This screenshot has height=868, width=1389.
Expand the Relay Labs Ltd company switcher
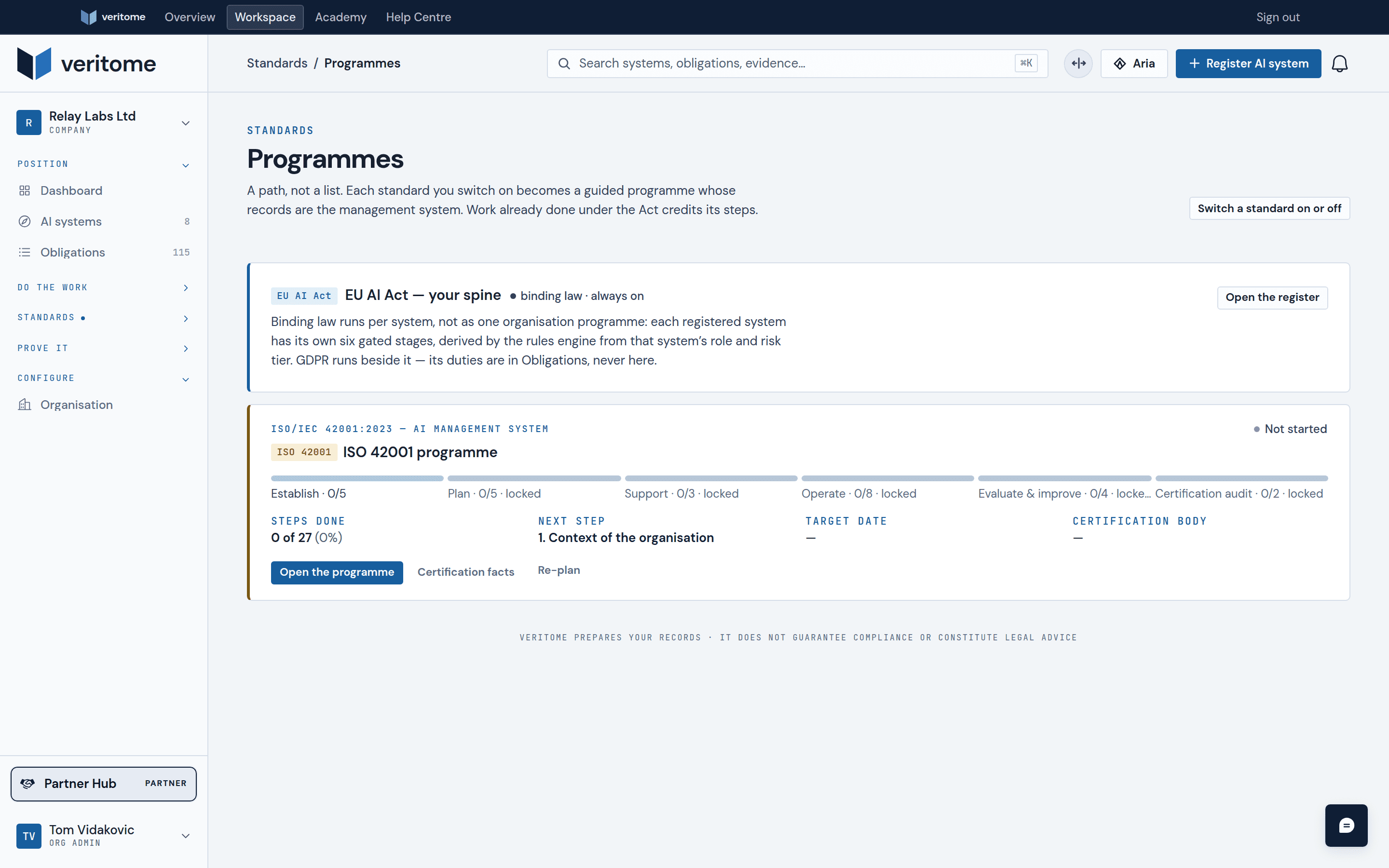pos(185,123)
